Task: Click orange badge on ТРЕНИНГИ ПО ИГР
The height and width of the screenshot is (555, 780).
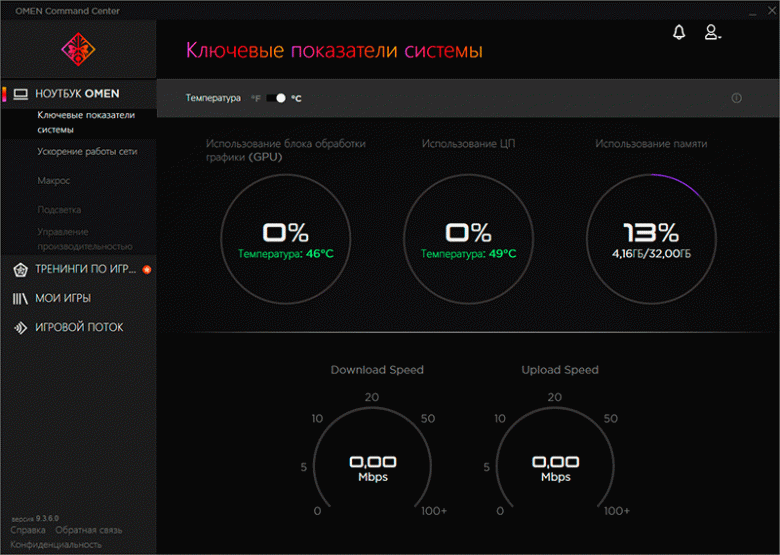Action: pyautogui.click(x=147, y=270)
